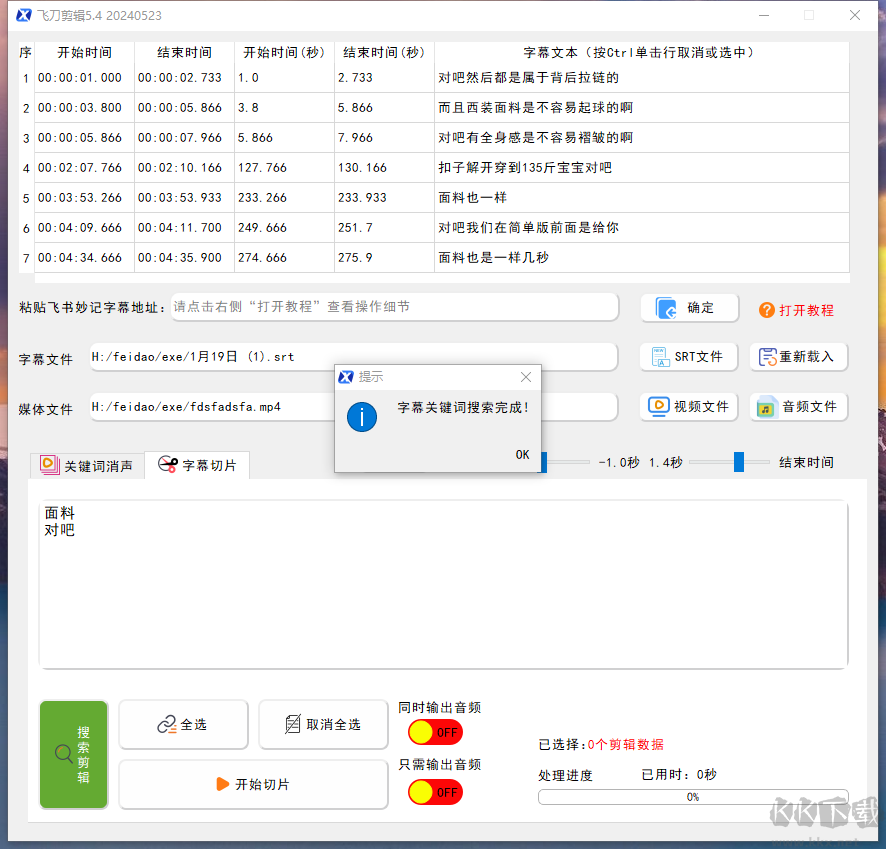
Task: Click OK in the 提示 dialog
Action: [x=522, y=454]
